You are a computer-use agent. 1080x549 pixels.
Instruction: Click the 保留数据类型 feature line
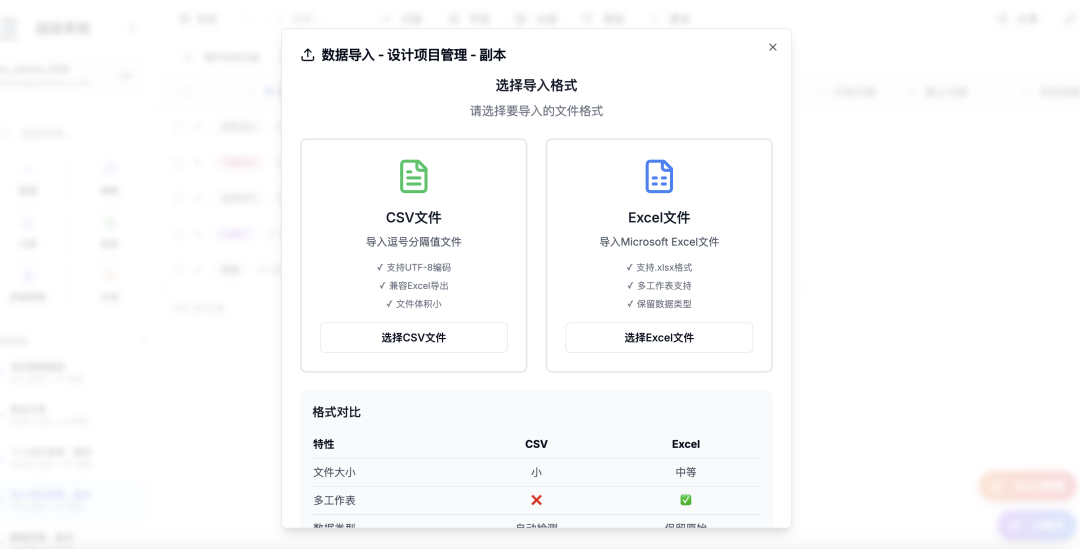tap(659, 304)
